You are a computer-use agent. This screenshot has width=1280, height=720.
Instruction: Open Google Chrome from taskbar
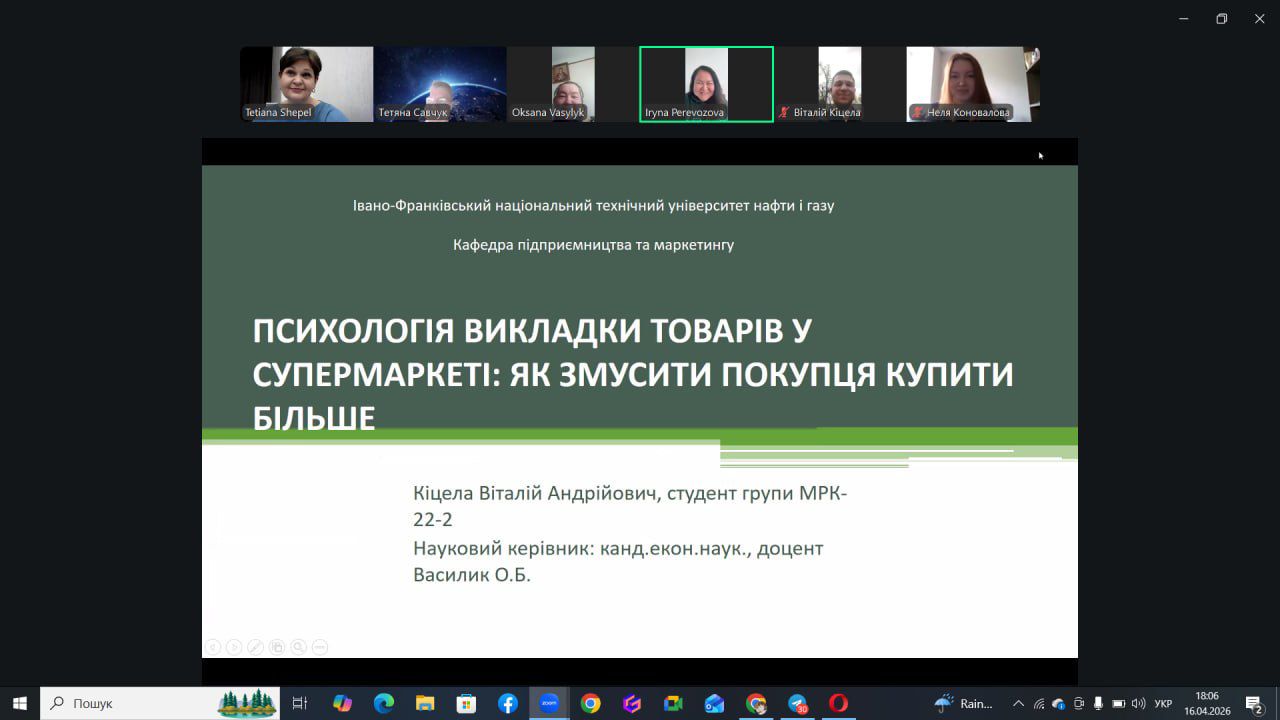click(x=590, y=703)
